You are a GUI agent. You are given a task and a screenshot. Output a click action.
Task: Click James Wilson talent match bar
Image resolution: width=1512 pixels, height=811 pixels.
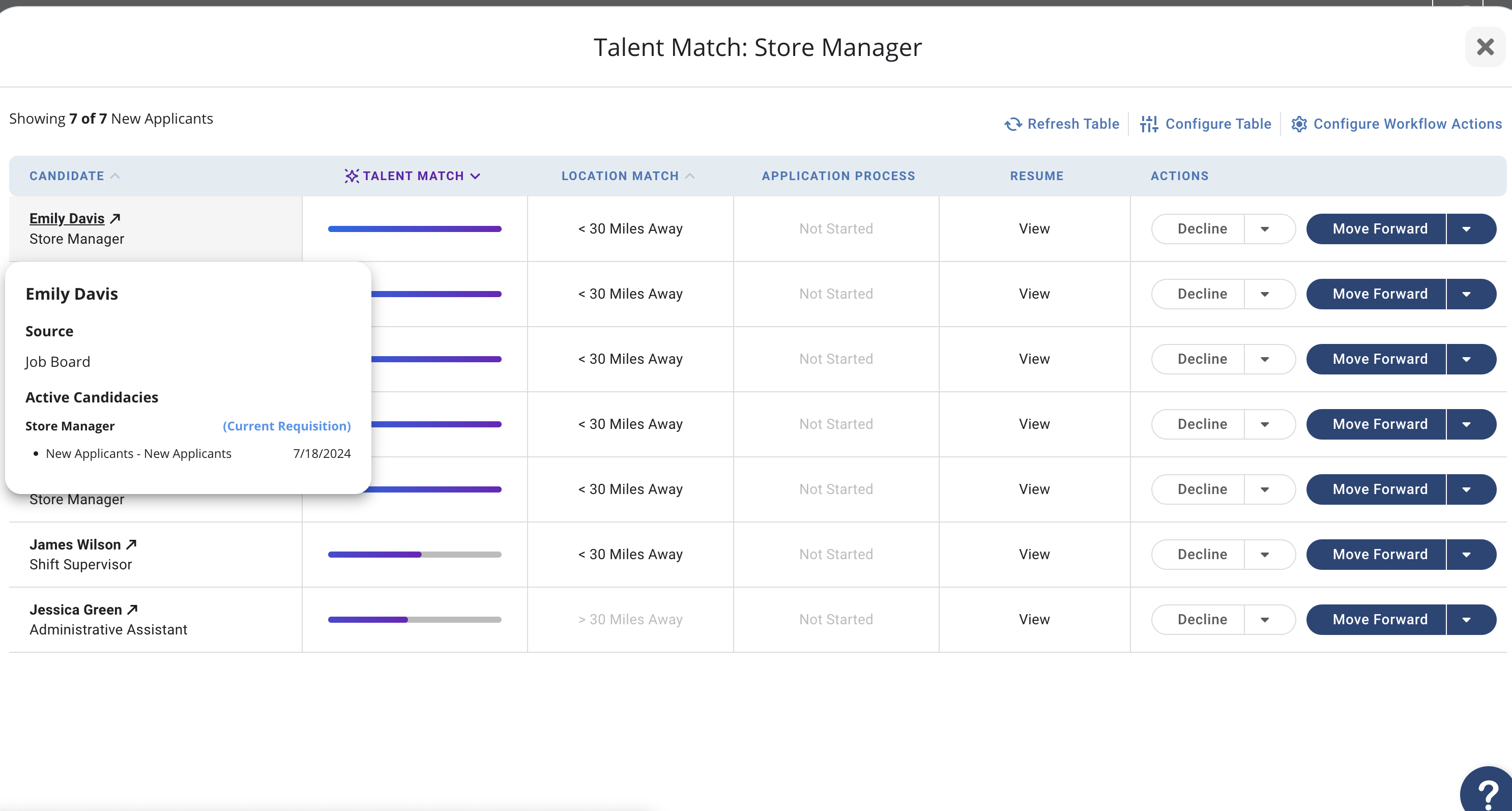point(415,555)
